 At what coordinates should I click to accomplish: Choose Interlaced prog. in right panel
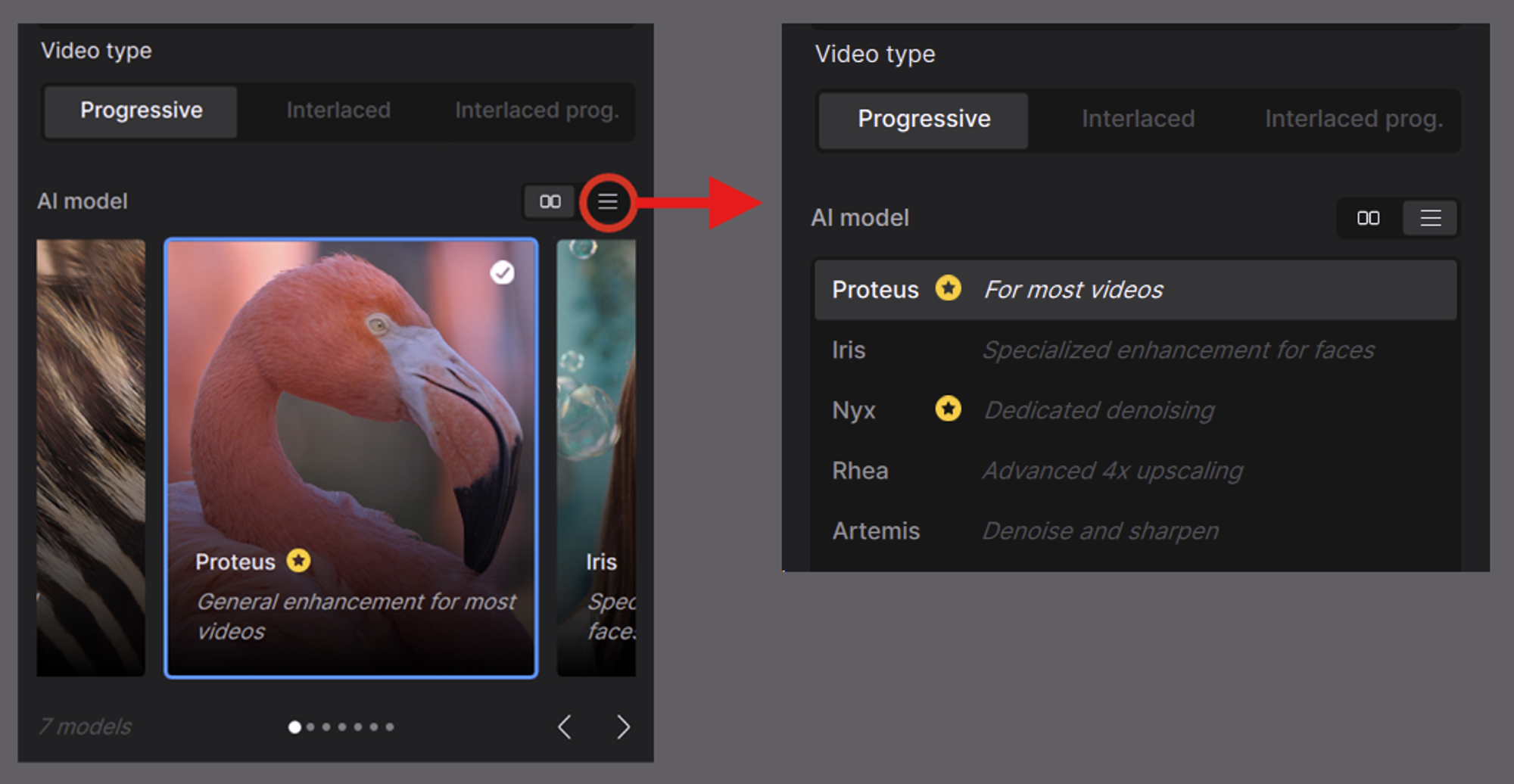point(1354,120)
